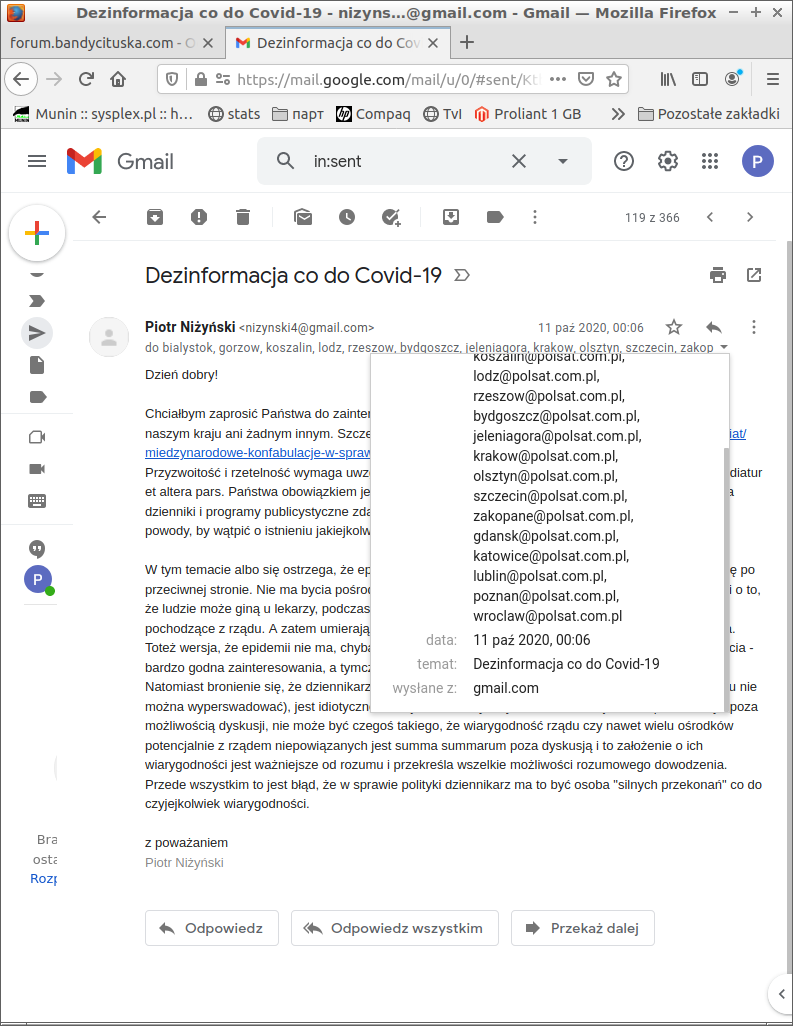Viewport: 793px width, 1026px height.
Task: Move conversation to inbox icon
Action: tap(451, 217)
